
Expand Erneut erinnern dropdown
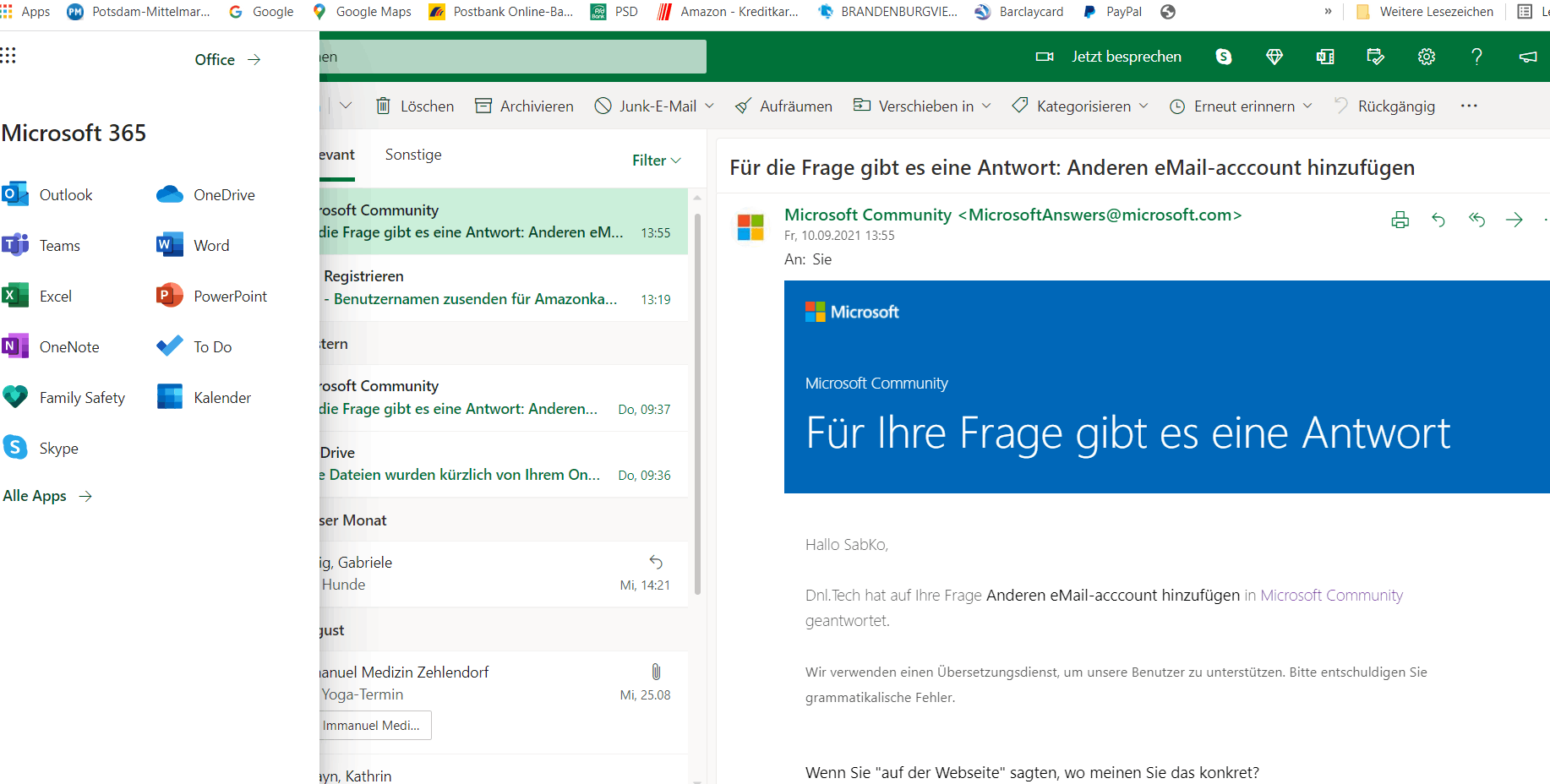click(x=1307, y=106)
